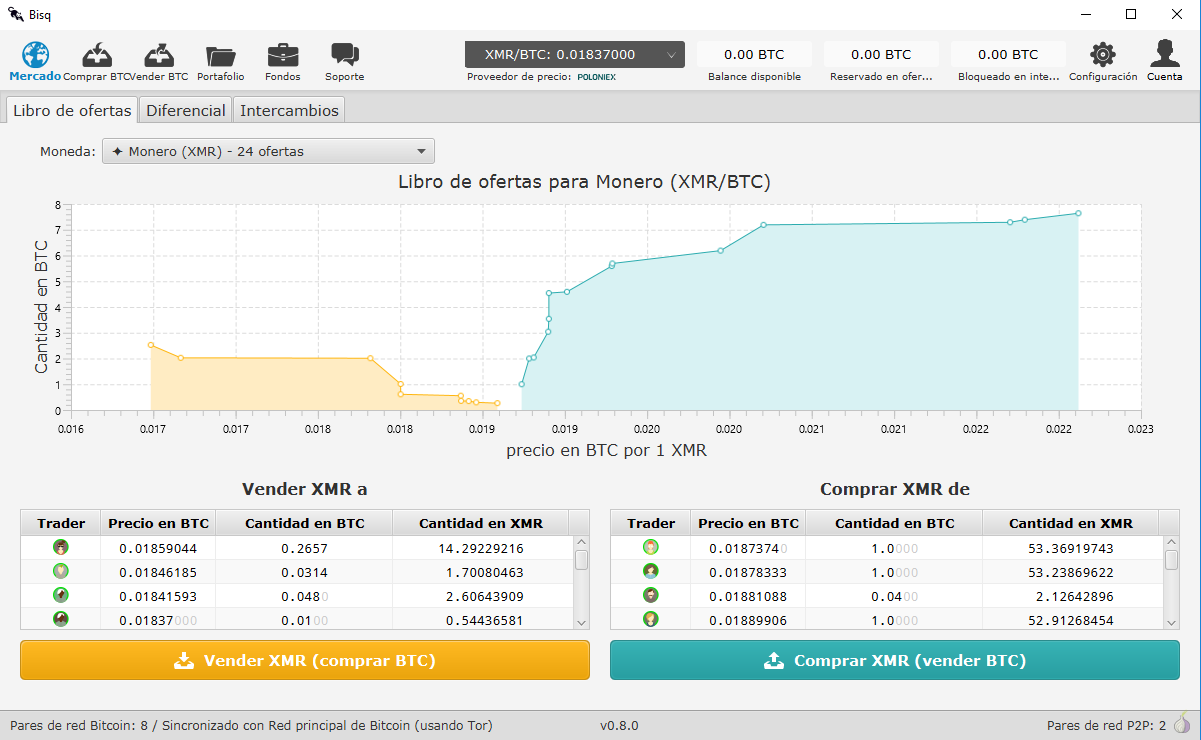Open the Cuenta user icon
The height and width of the screenshot is (740, 1201).
[x=1164, y=53]
